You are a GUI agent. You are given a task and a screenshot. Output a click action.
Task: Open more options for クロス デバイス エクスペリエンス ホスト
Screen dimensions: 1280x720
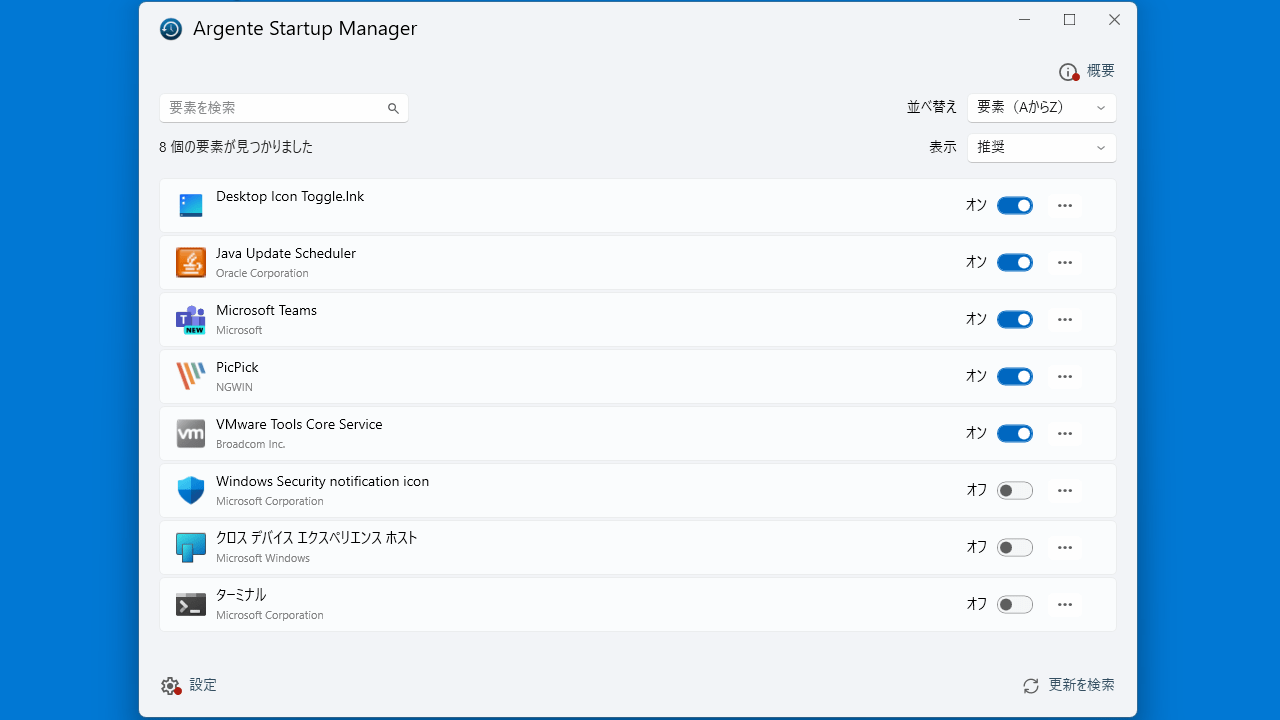coord(1065,547)
